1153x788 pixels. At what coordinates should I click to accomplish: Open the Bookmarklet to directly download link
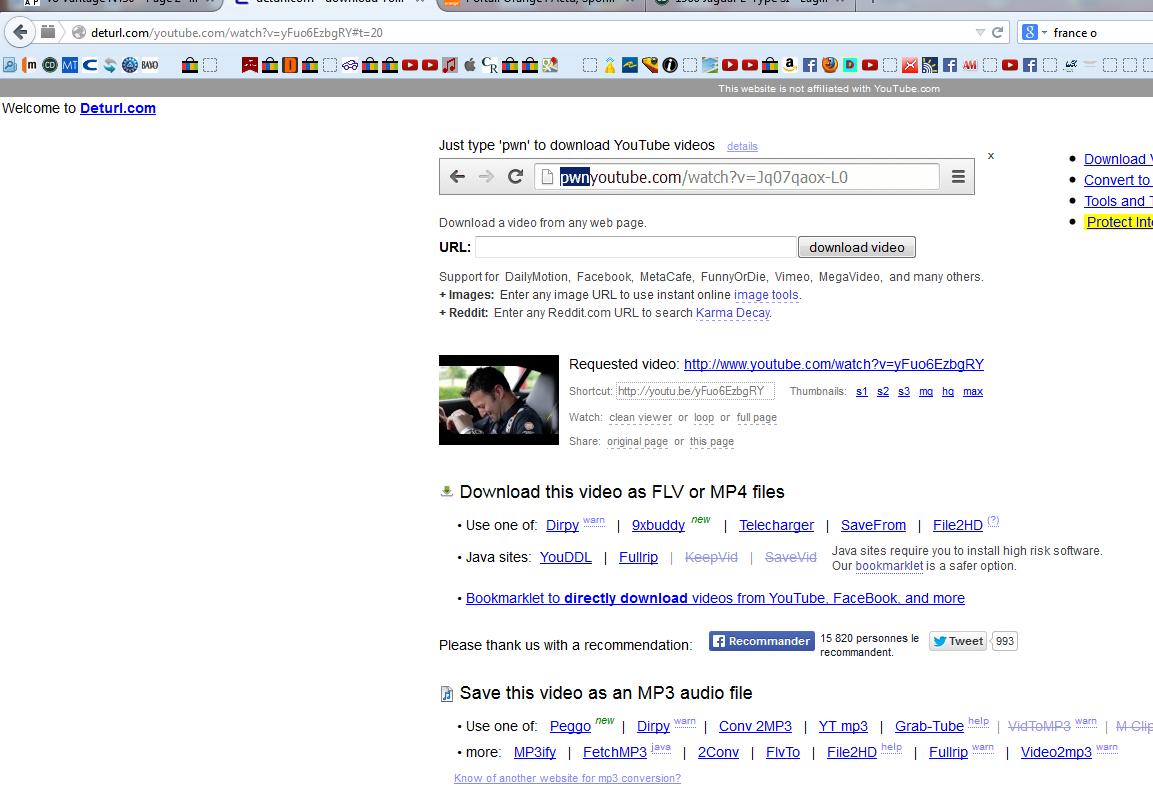click(x=715, y=598)
